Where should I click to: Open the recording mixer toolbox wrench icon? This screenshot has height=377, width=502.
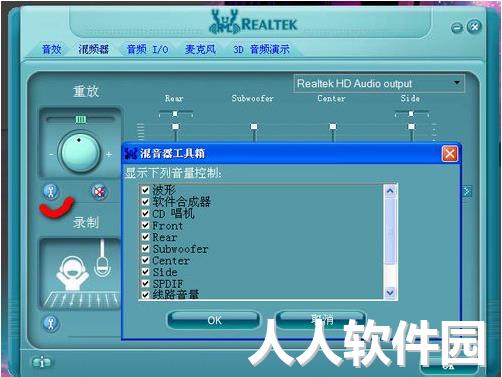tap(51, 324)
